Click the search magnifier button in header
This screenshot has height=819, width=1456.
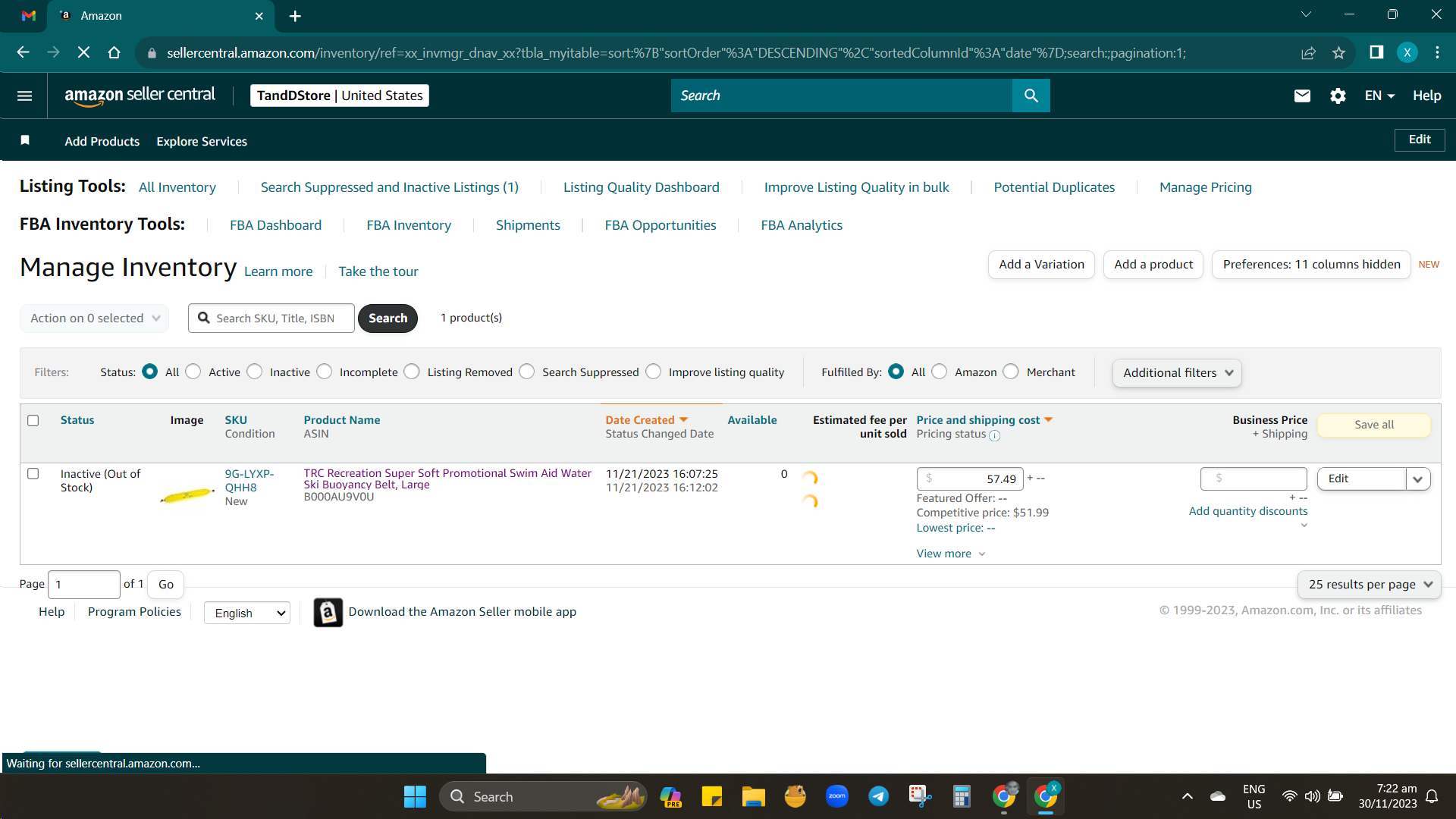click(1031, 96)
